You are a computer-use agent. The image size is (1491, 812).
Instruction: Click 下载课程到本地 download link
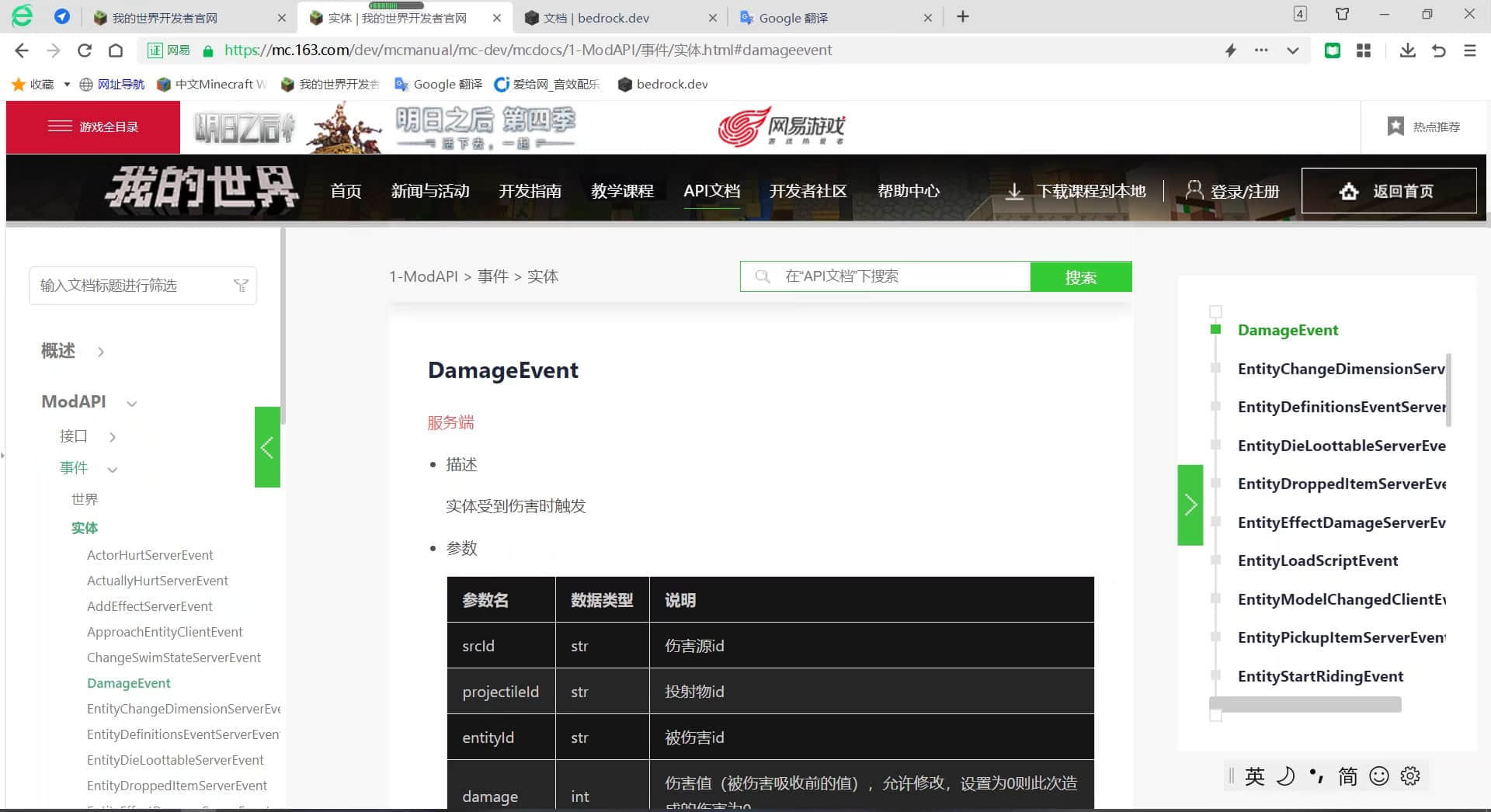[x=1076, y=191]
